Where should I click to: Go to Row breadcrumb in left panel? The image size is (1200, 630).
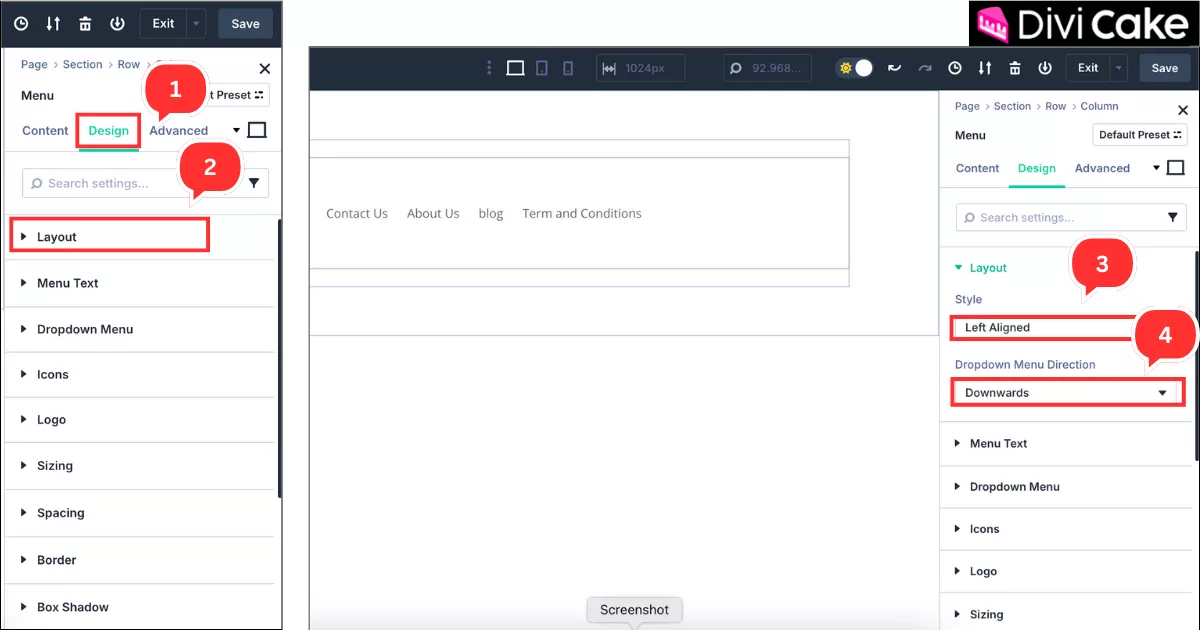click(x=129, y=64)
